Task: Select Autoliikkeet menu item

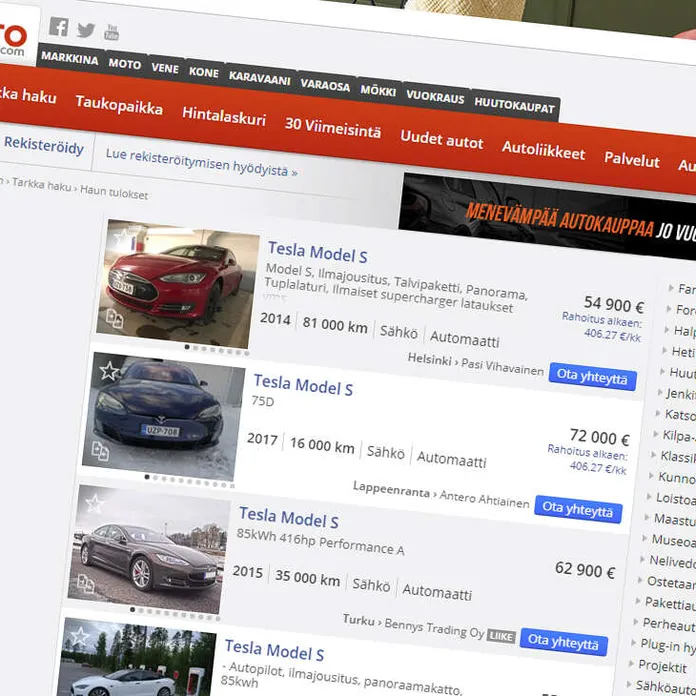Action: (543, 150)
